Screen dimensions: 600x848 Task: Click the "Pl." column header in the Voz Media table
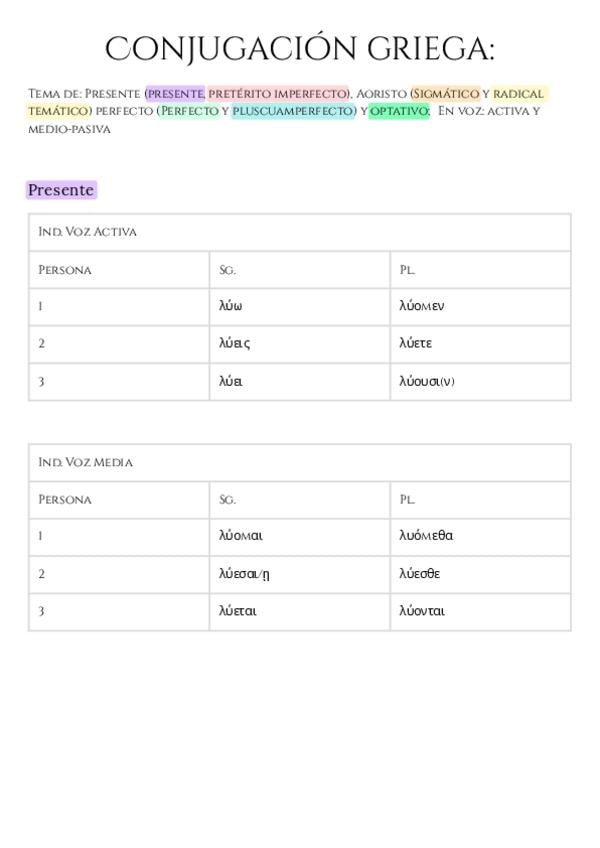[x=407, y=499]
